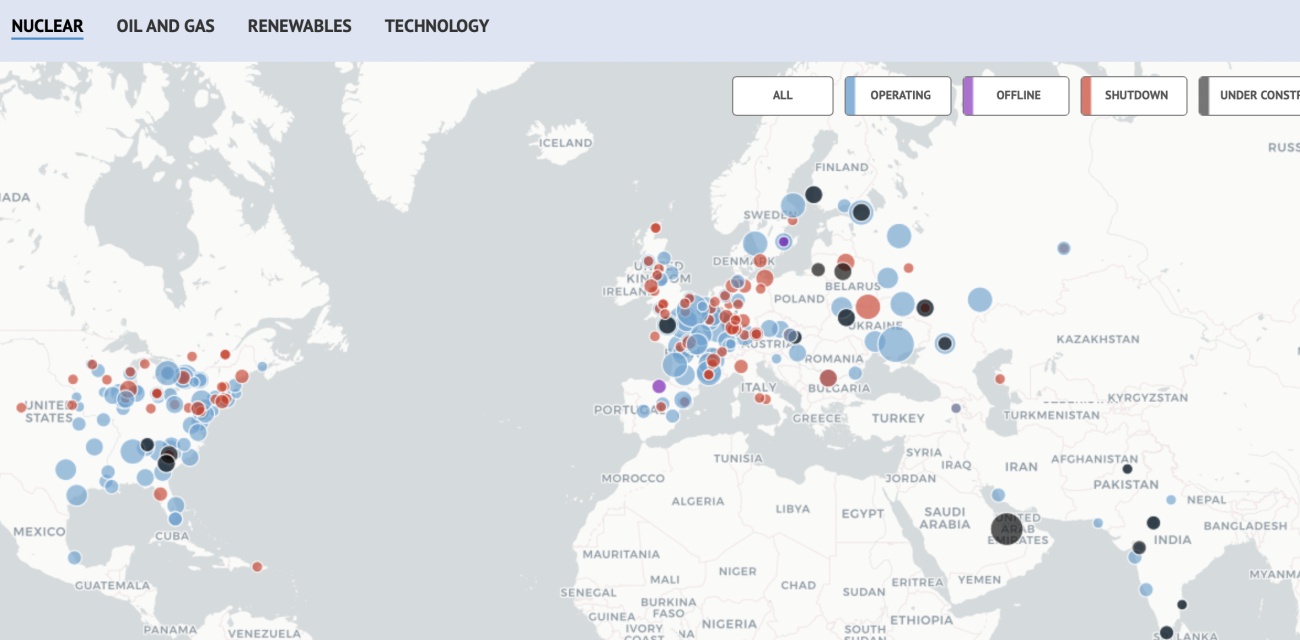Click the purple offline marker in Spain

point(659,386)
